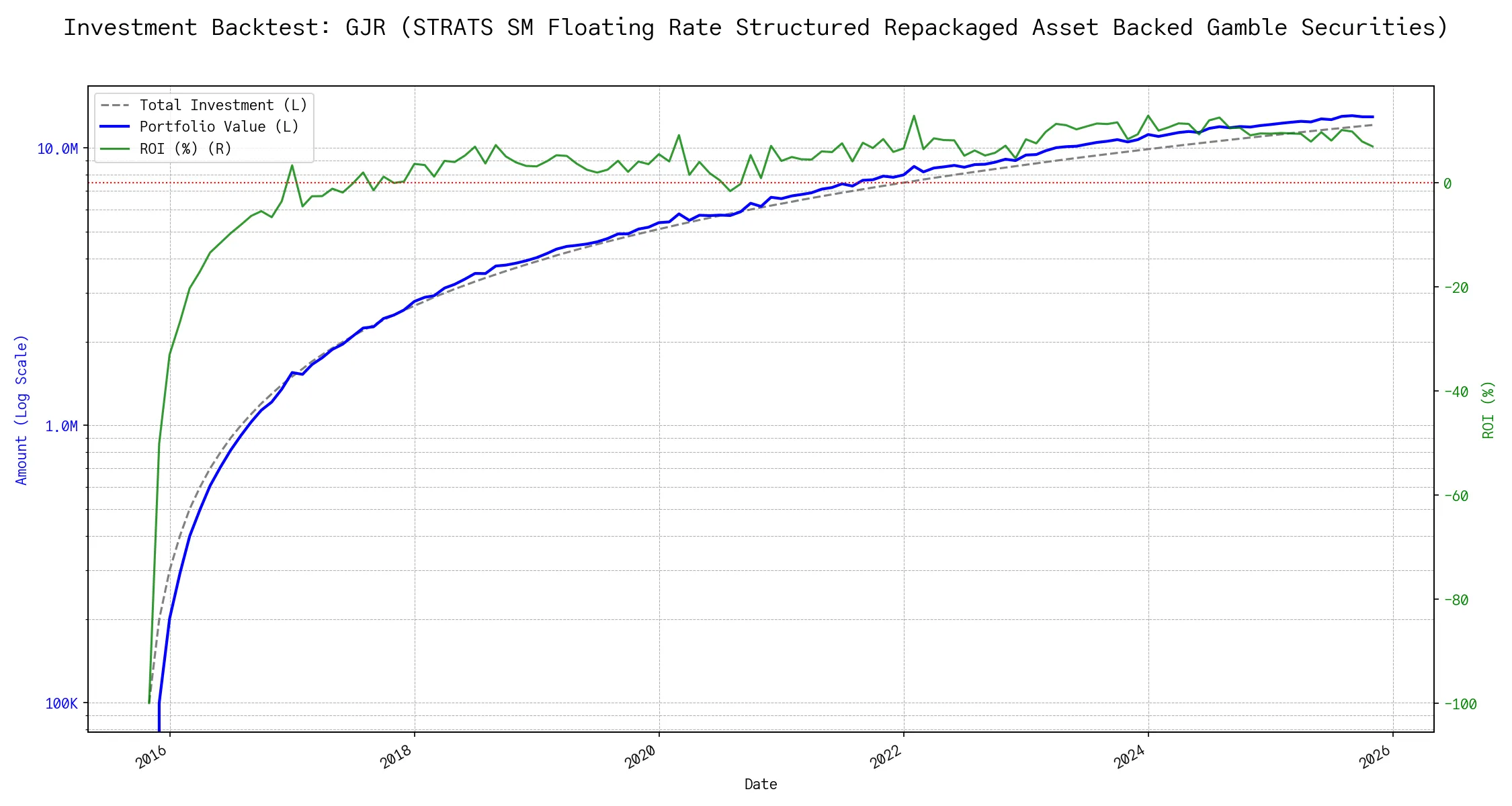Click the ROI (%) legend entry
Viewport: 1512px width, 806px height.
click(185, 149)
